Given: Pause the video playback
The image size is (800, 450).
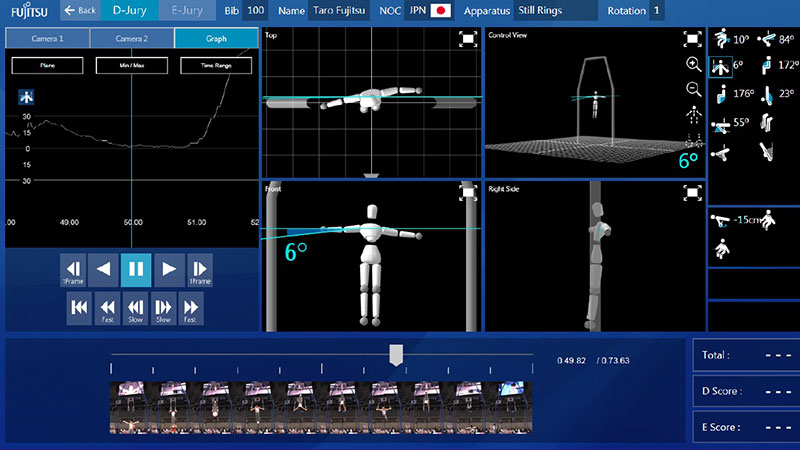Looking at the screenshot, I should 135,269.
